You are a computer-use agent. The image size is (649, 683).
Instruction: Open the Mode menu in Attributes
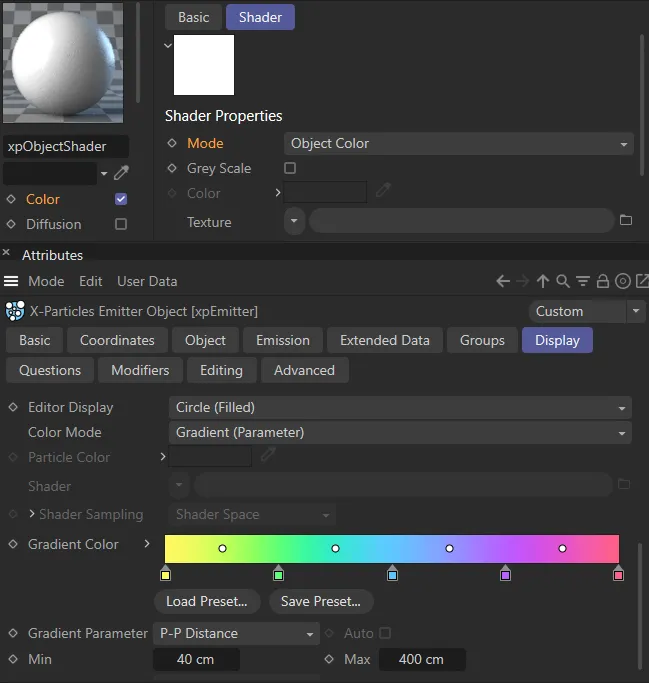click(x=46, y=281)
